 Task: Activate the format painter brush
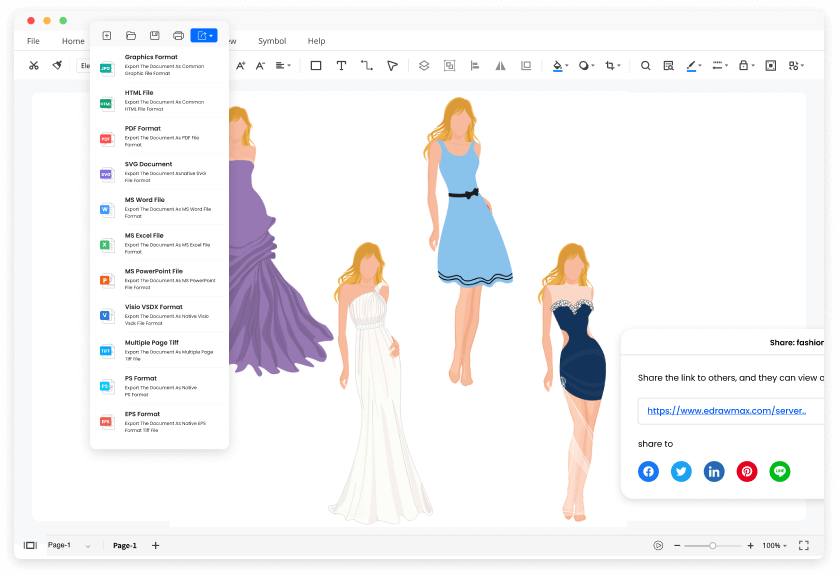pyautogui.click(x=57, y=66)
